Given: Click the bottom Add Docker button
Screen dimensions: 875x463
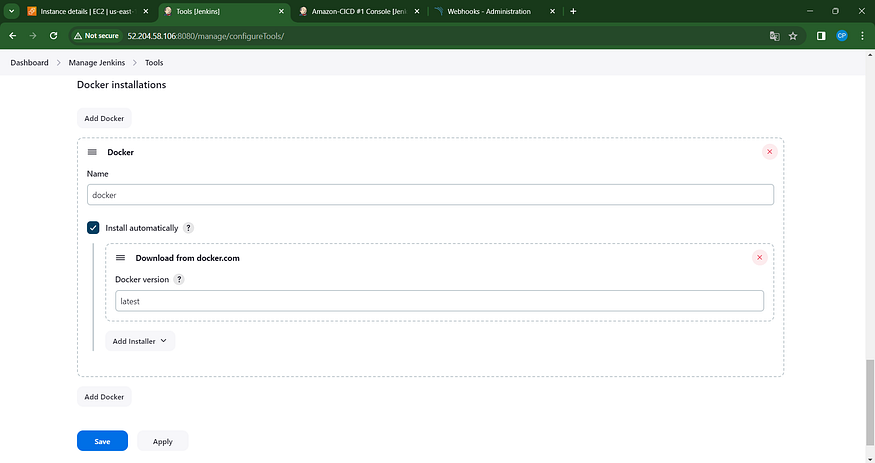Looking at the screenshot, I should 104,397.
